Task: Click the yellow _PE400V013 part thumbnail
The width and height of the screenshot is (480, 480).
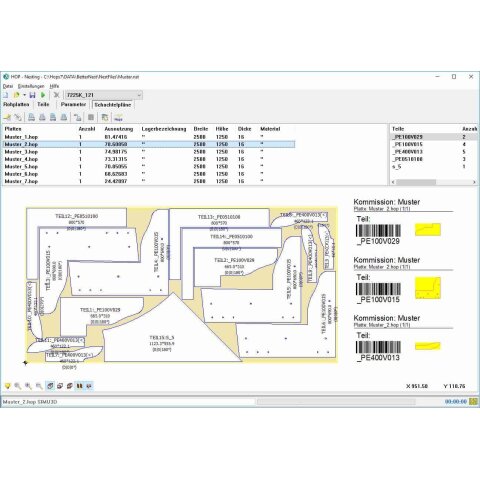Action: [428, 346]
